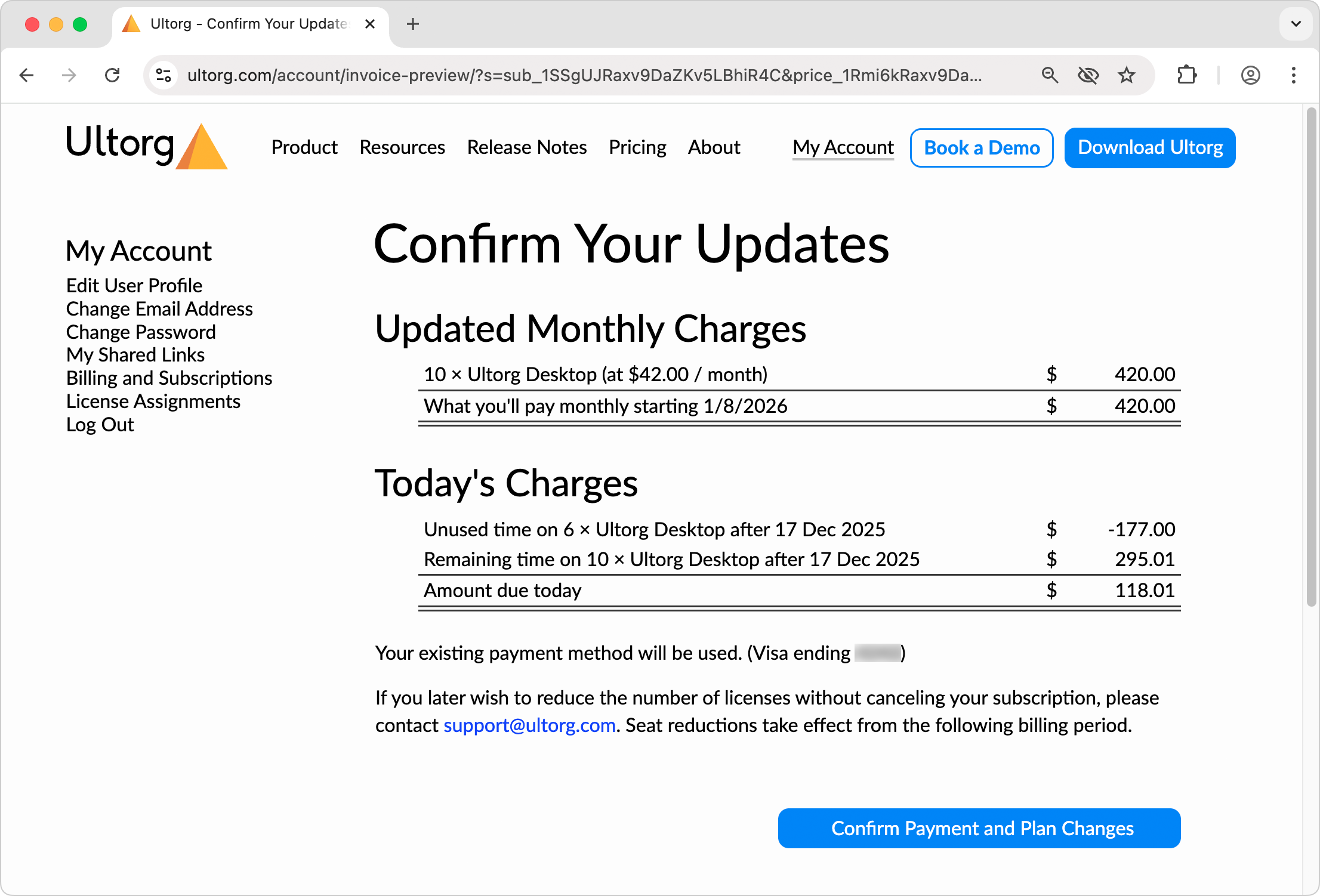1320x896 pixels.
Task: Open the tab search chevron
Action: [1295, 24]
